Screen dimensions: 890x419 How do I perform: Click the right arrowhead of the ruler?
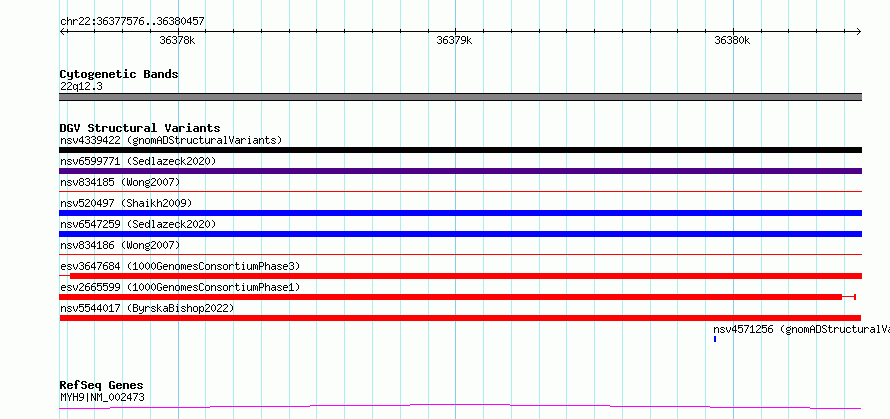(859, 31)
